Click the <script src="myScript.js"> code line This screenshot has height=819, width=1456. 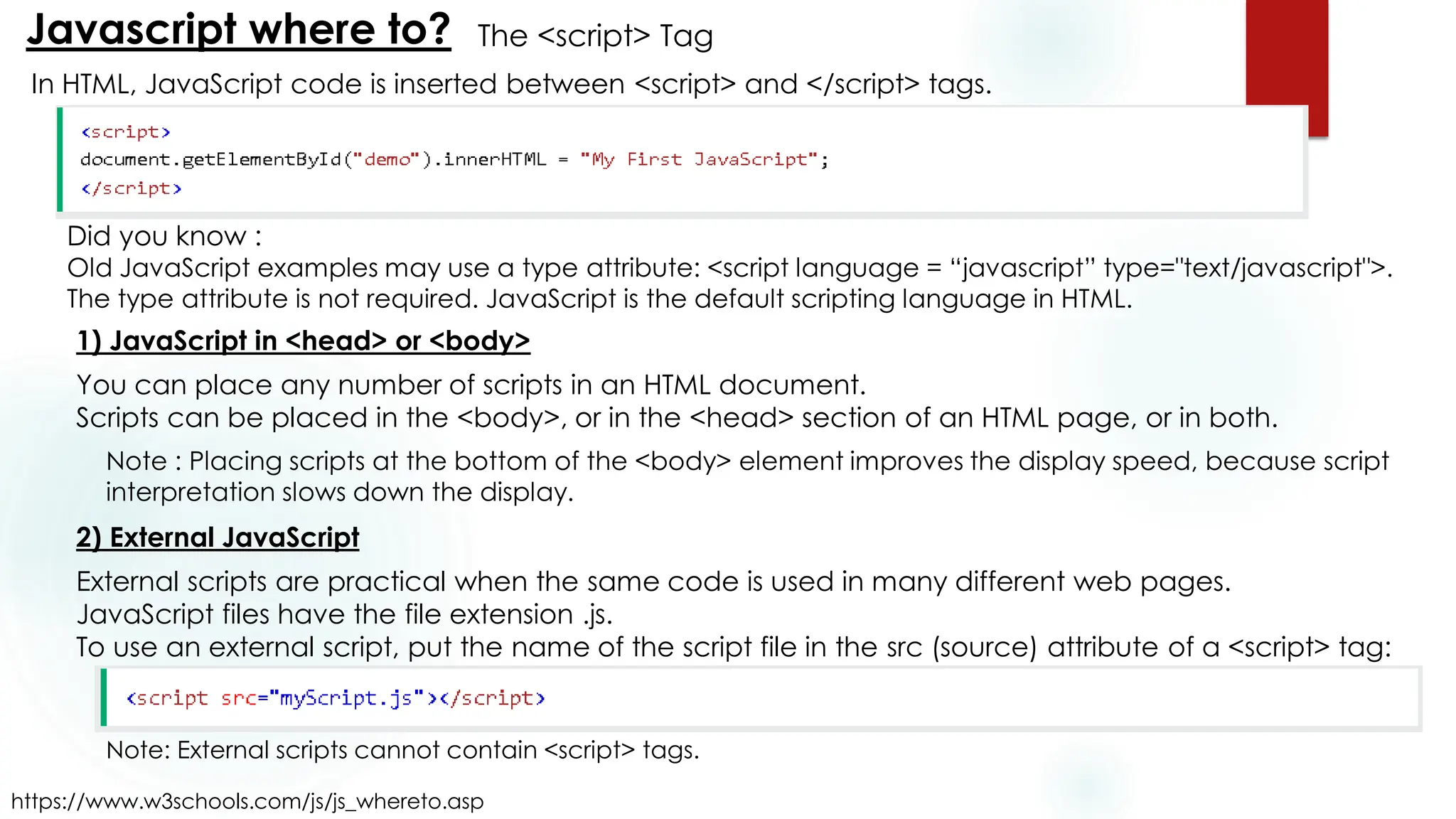[x=336, y=698]
